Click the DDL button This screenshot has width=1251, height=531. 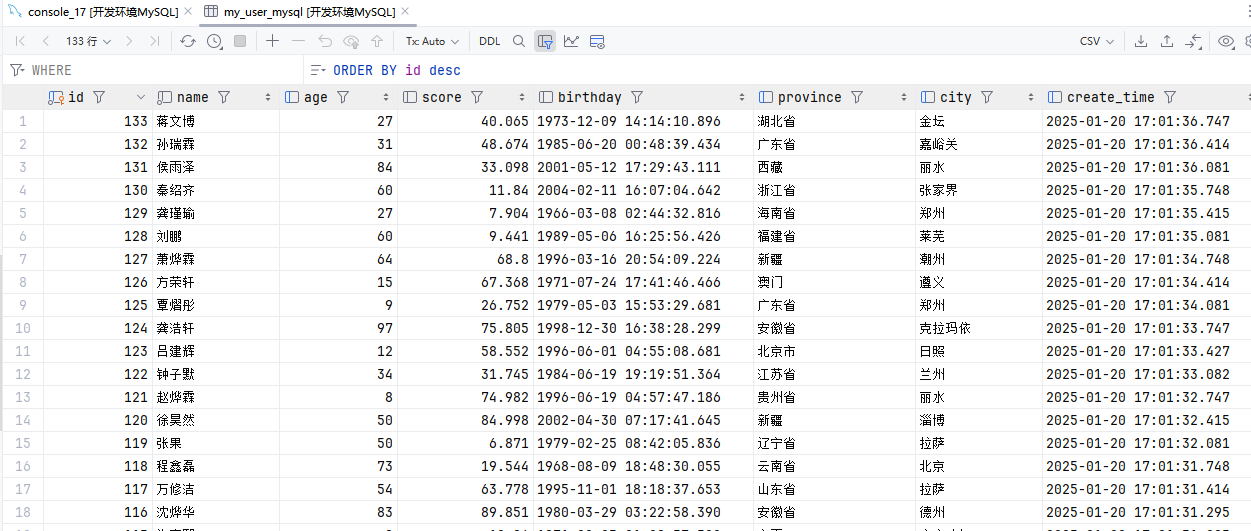tap(489, 41)
